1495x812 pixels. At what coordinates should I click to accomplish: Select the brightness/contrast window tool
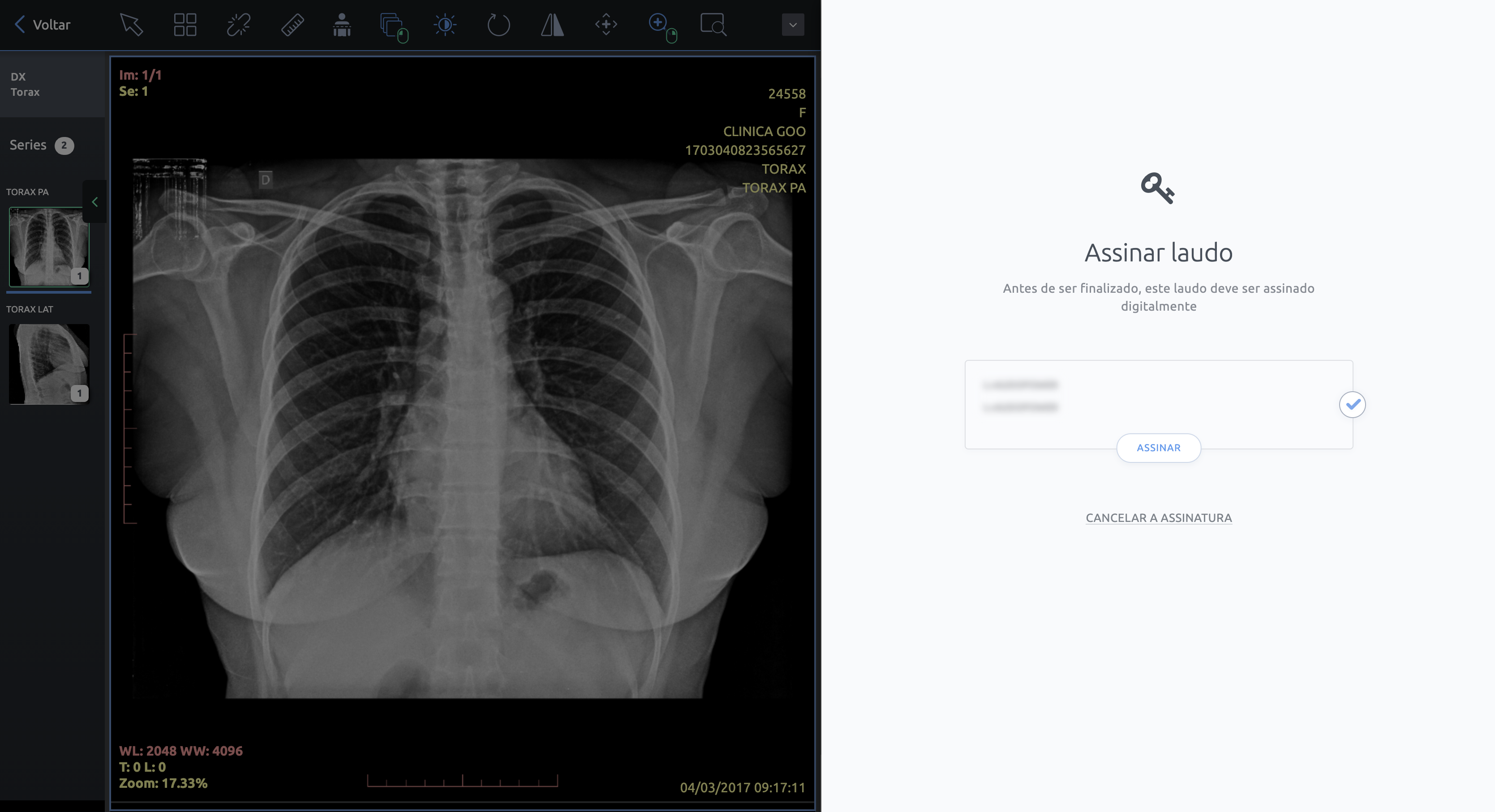click(445, 25)
